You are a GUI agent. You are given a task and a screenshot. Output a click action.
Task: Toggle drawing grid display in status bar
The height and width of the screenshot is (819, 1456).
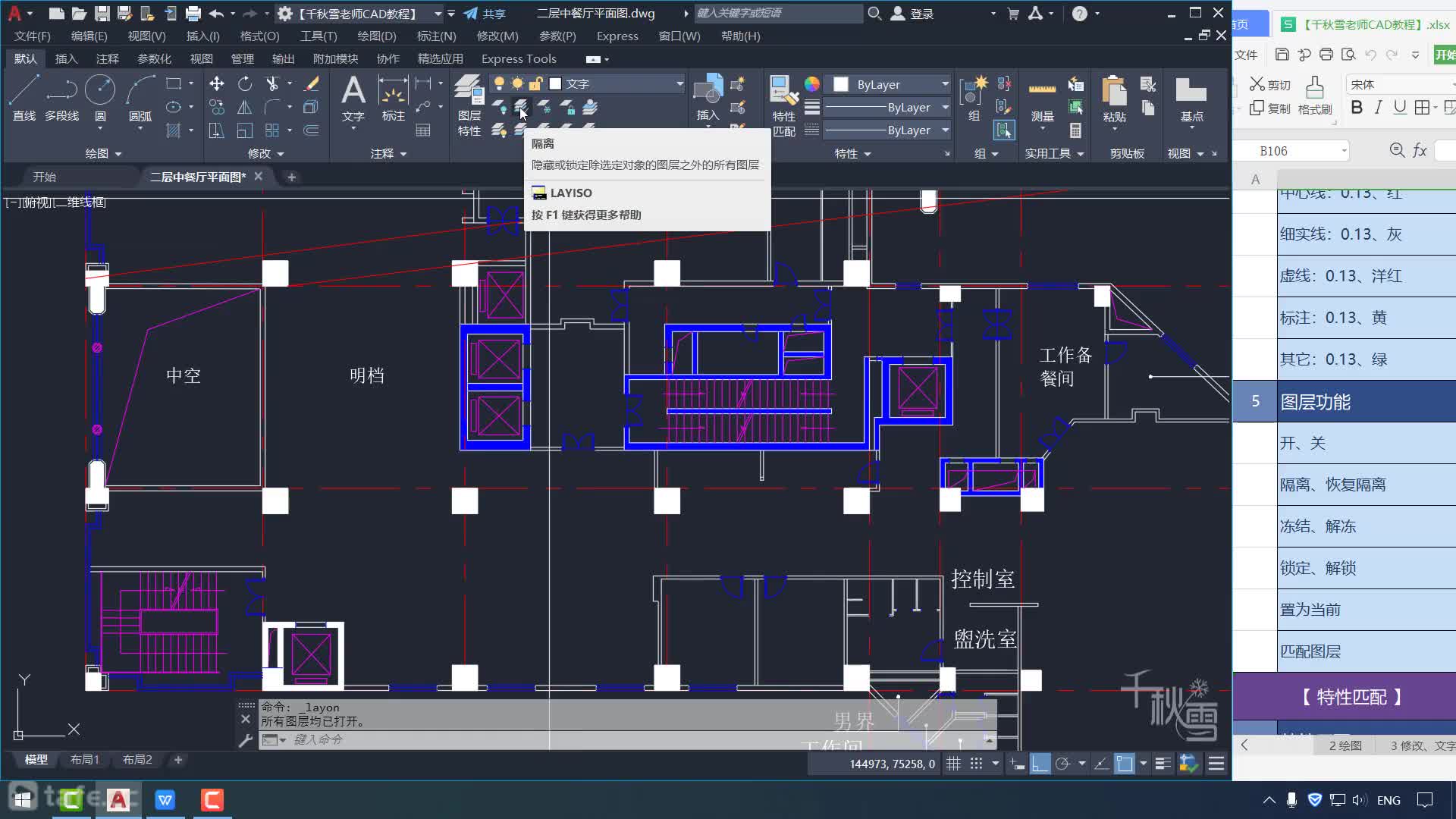click(954, 764)
